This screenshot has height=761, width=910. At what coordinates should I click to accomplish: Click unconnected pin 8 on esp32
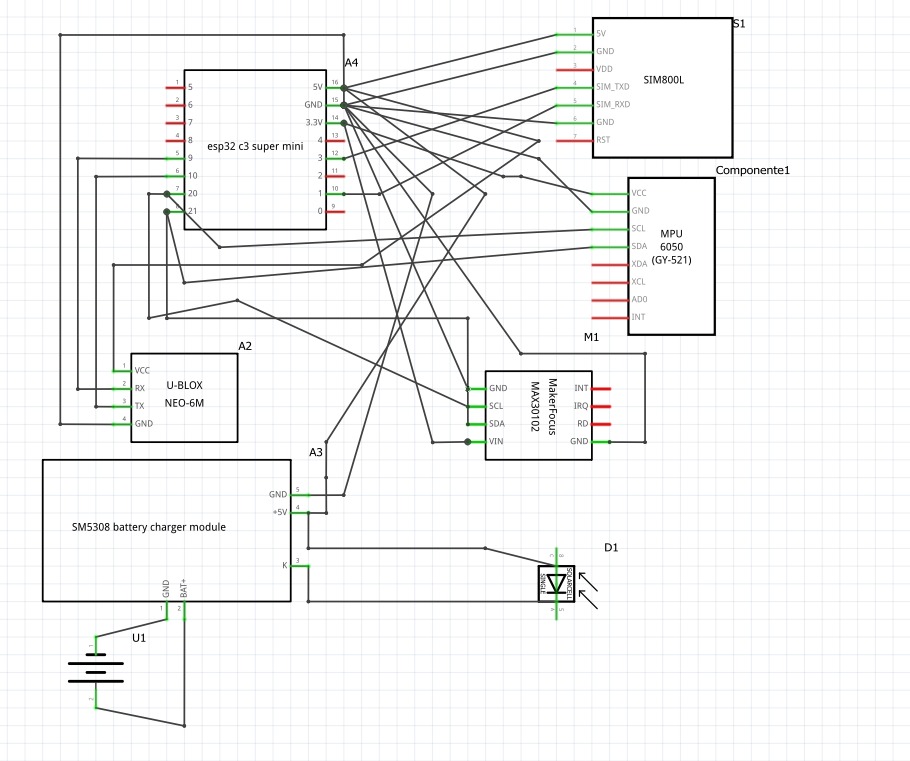(x=175, y=140)
